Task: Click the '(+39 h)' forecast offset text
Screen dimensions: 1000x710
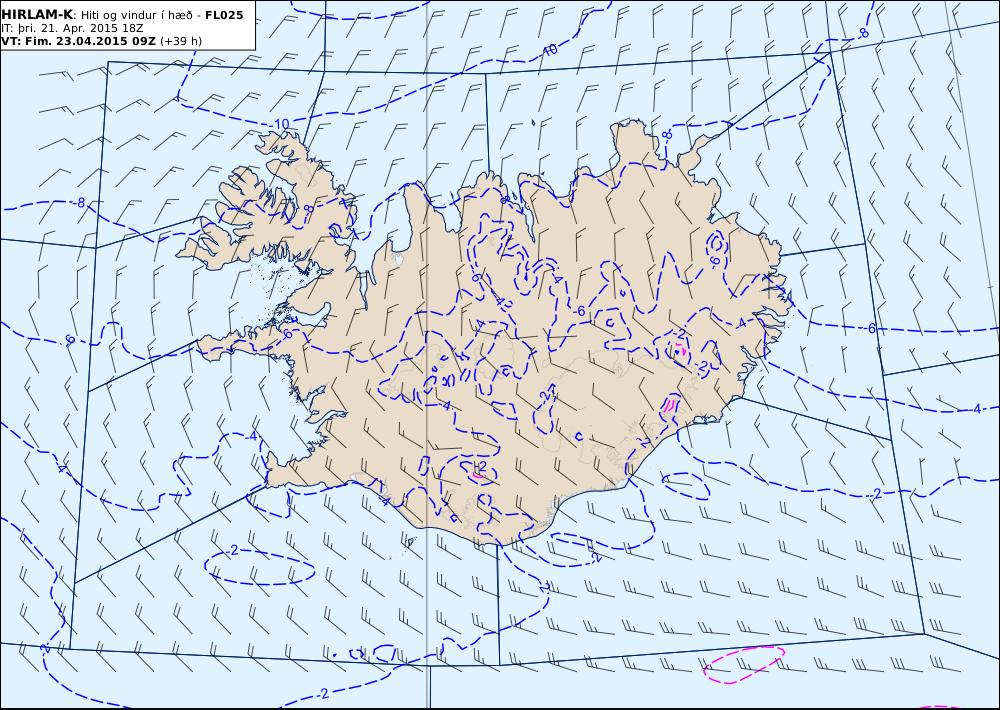Action: 180,41
